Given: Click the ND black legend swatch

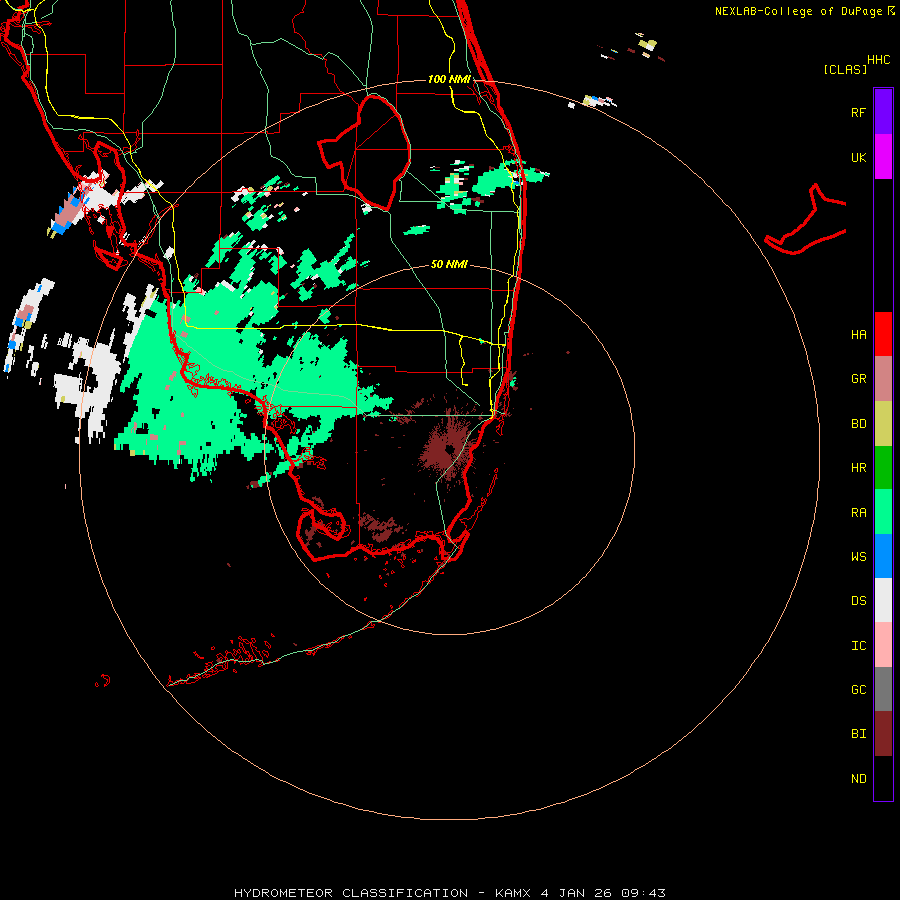Looking at the screenshot, I should (x=883, y=778).
